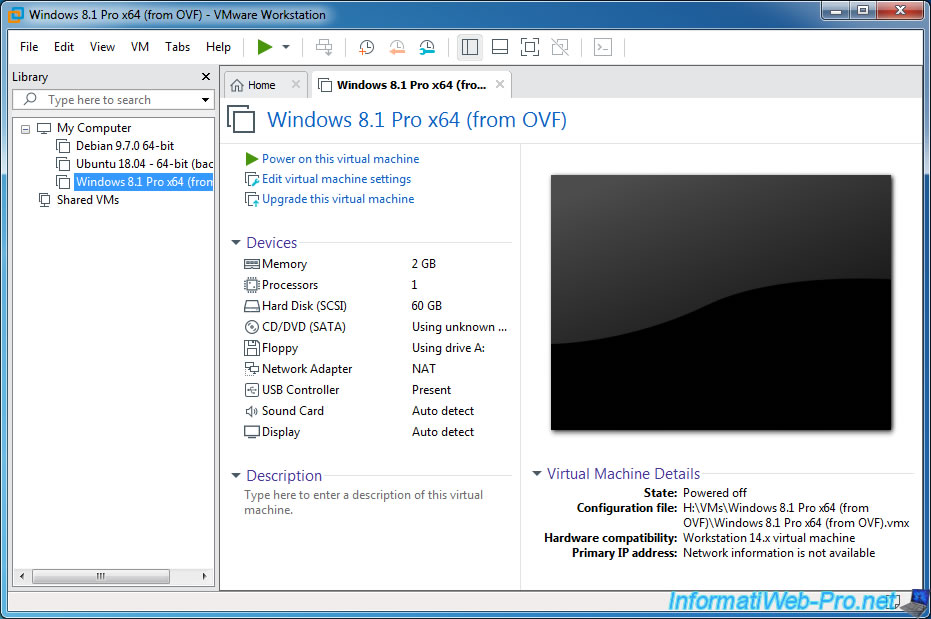931x619 pixels.
Task: Toggle the Library sidebar view icon
Action: (470, 47)
